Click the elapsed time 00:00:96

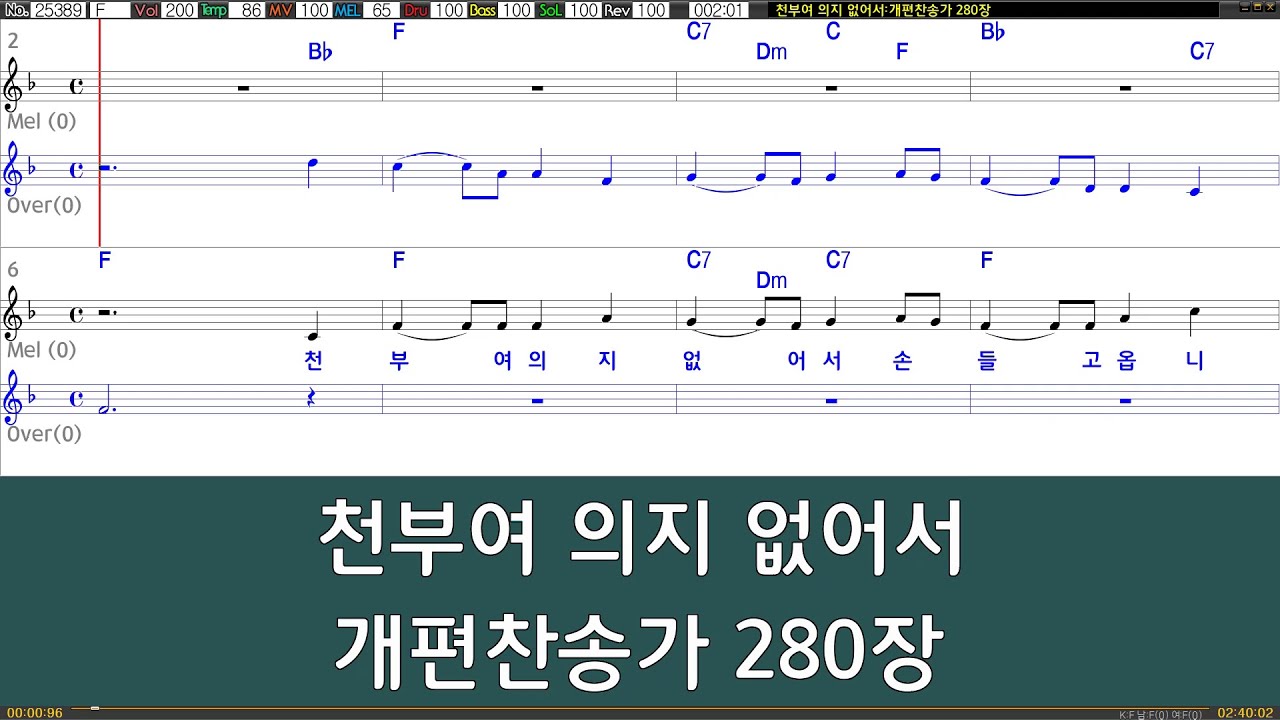(35, 713)
